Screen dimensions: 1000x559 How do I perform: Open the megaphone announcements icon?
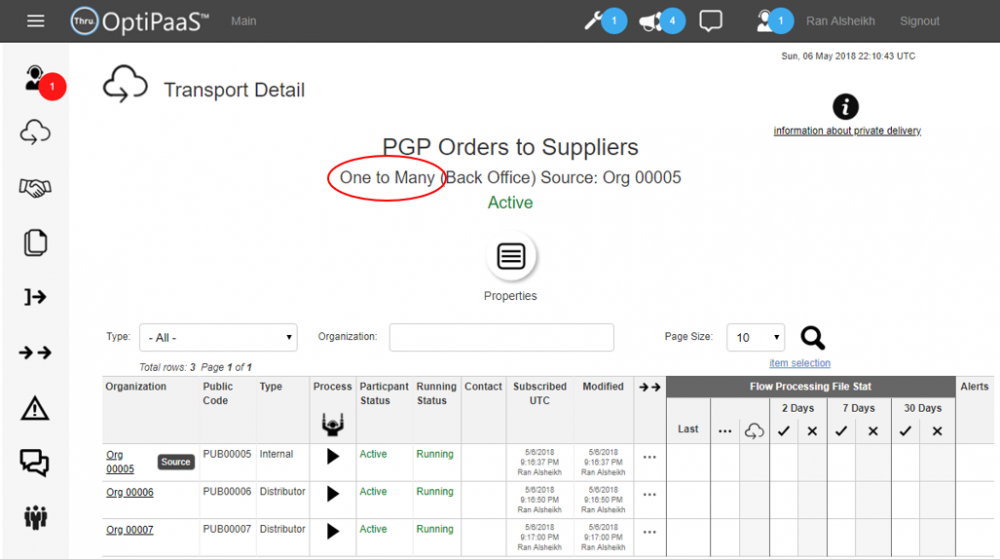[x=653, y=21]
